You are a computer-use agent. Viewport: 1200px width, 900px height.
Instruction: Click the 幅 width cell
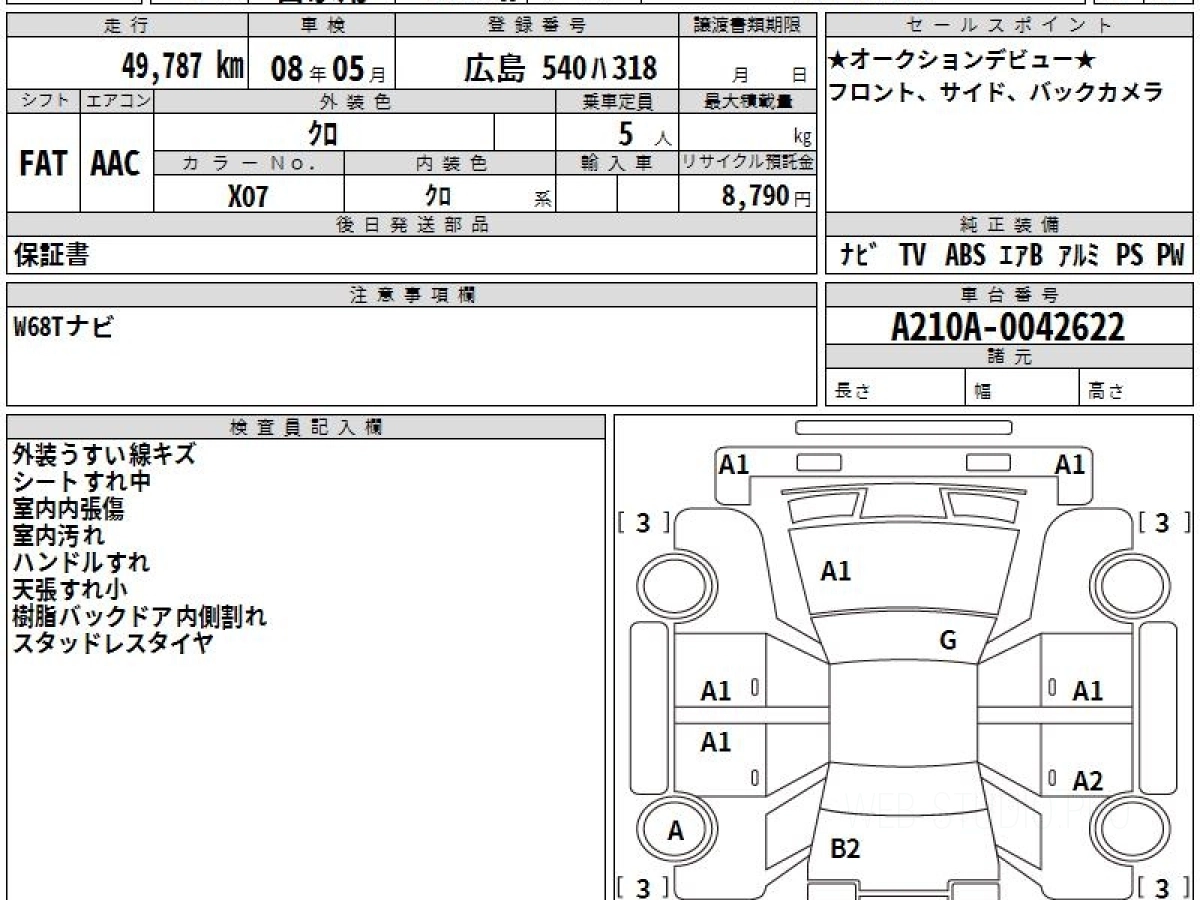[x=1023, y=388]
